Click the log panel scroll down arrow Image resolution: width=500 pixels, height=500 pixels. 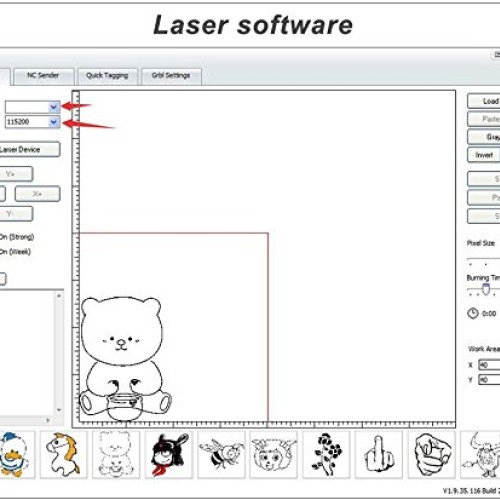59,410
